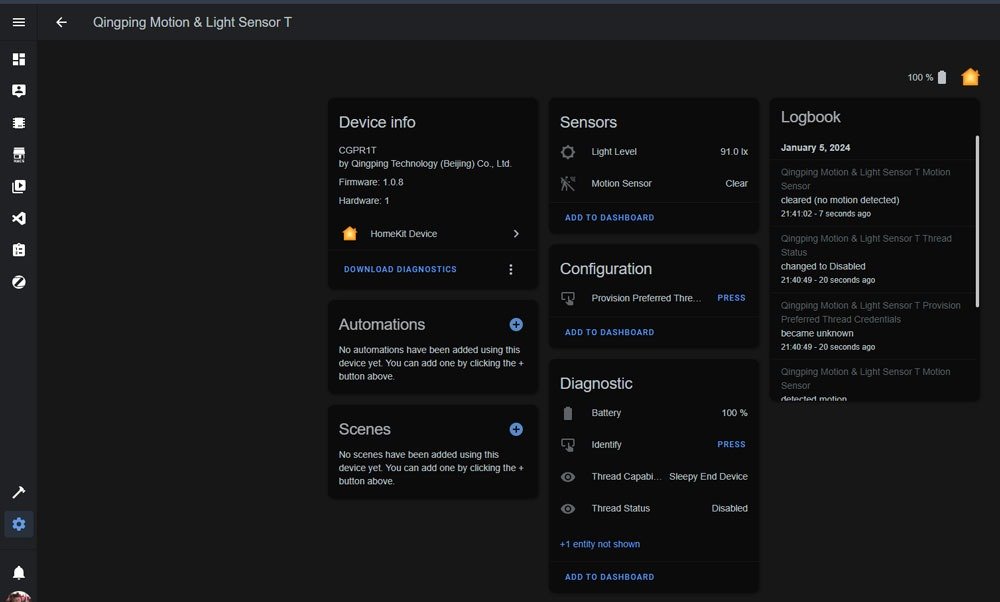Open Developer tools hammer icon
Viewport: 1000px width, 602px height.
[19, 492]
